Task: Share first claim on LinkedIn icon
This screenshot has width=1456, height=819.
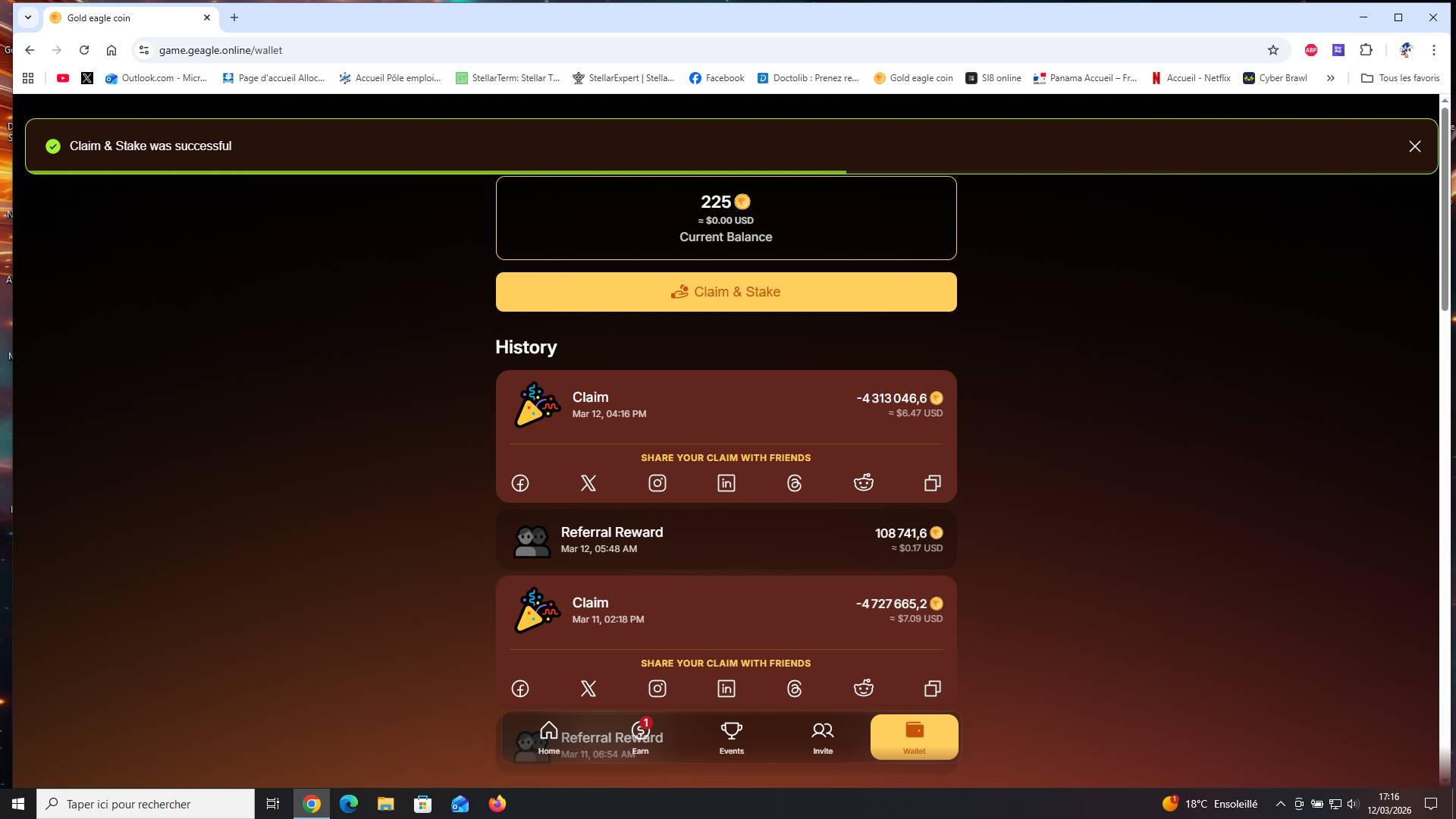Action: pyautogui.click(x=726, y=483)
